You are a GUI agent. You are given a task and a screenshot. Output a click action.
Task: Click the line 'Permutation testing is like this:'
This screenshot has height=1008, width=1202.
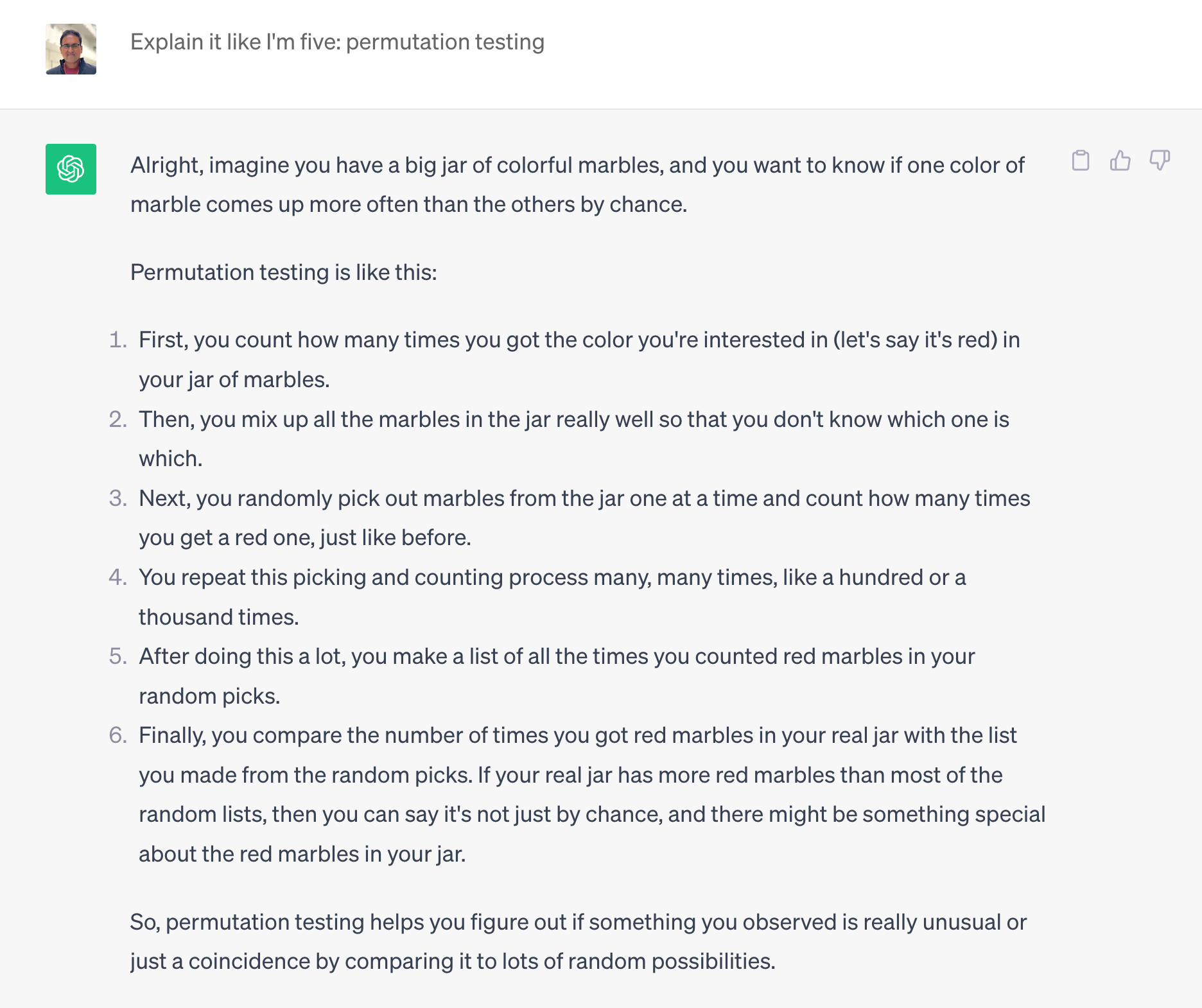coord(283,272)
